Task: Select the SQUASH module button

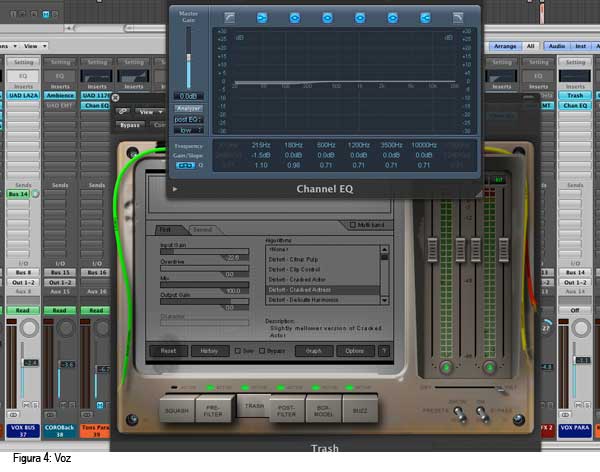Action: click(176, 410)
